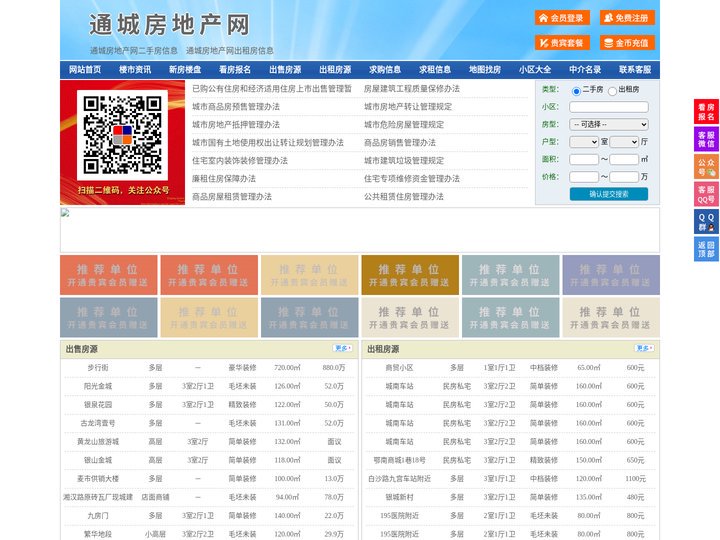Open 地图找房 navigation item
720x540 pixels.
click(x=485, y=70)
